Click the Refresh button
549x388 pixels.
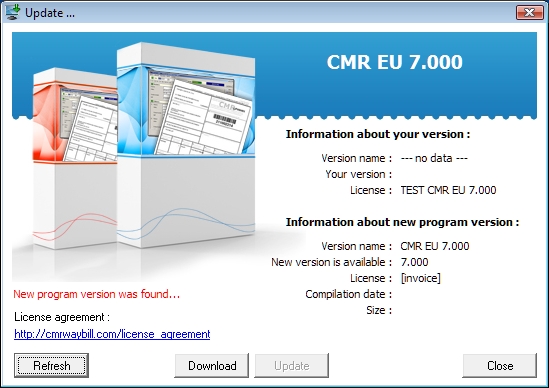[51, 366]
